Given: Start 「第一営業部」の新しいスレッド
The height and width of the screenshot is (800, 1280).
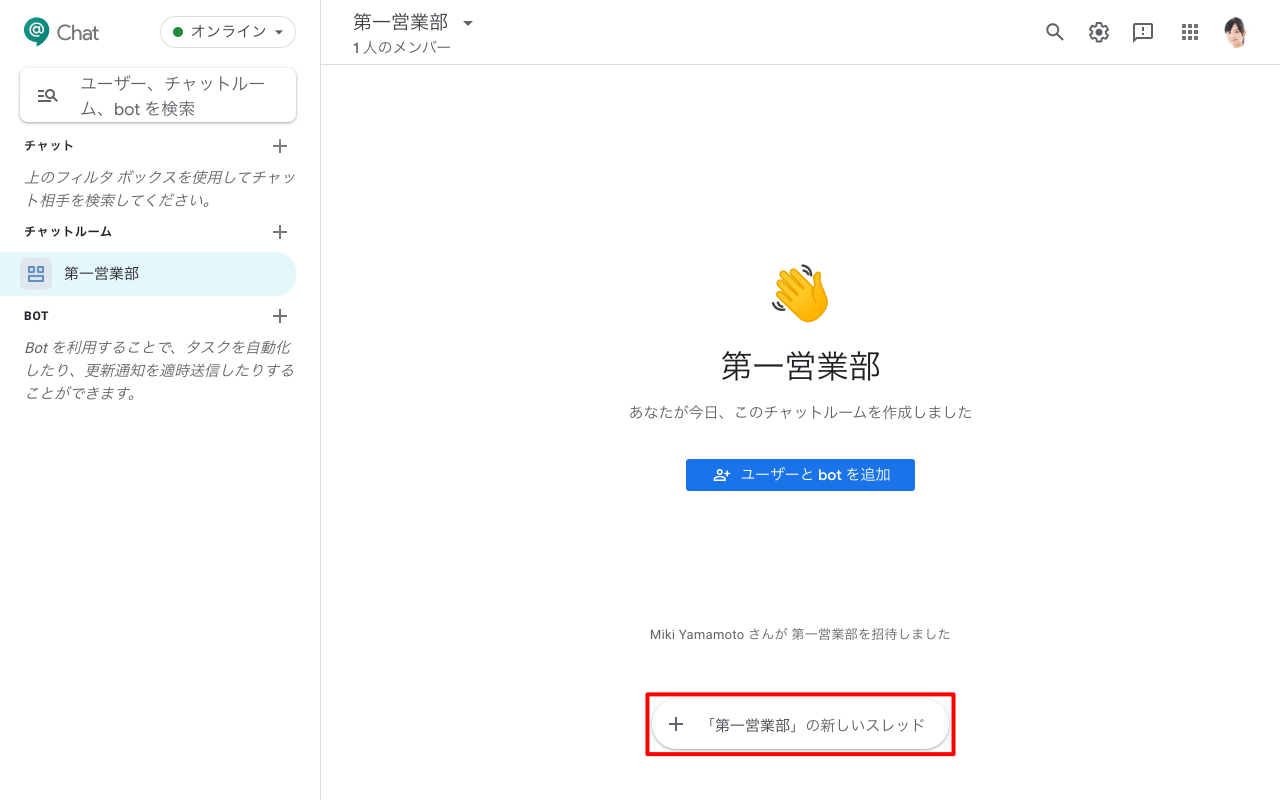Looking at the screenshot, I should tap(800, 725).
